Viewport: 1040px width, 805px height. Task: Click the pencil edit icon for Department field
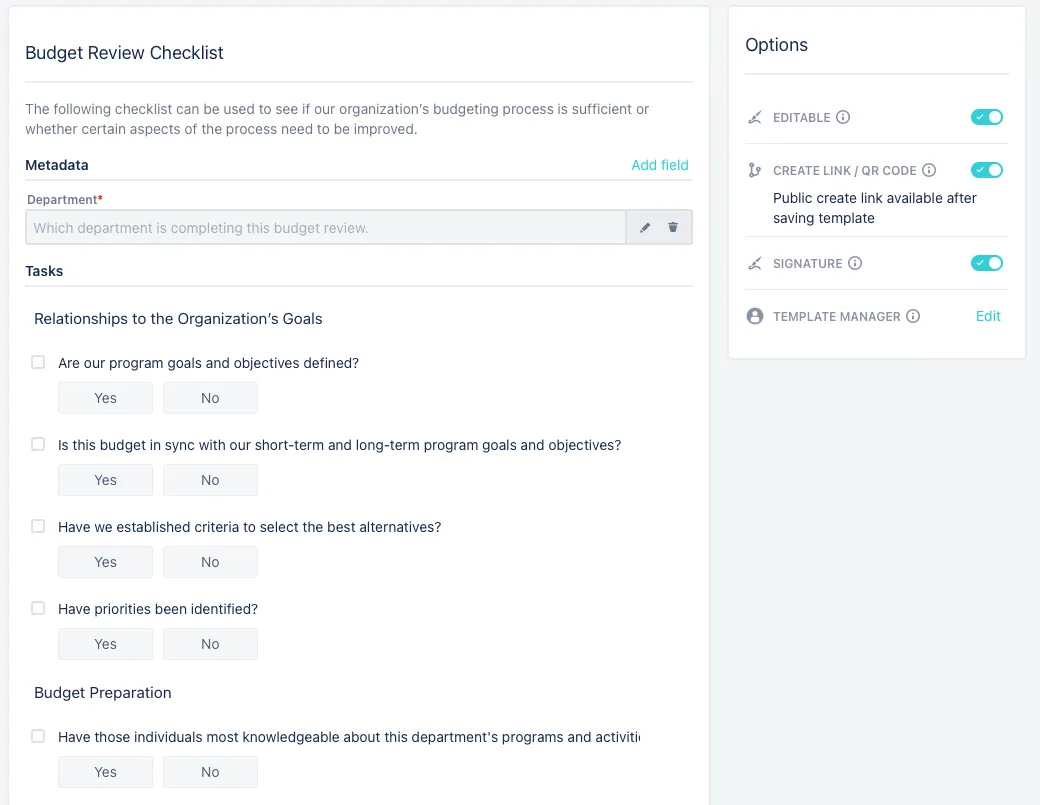point(645,228)
